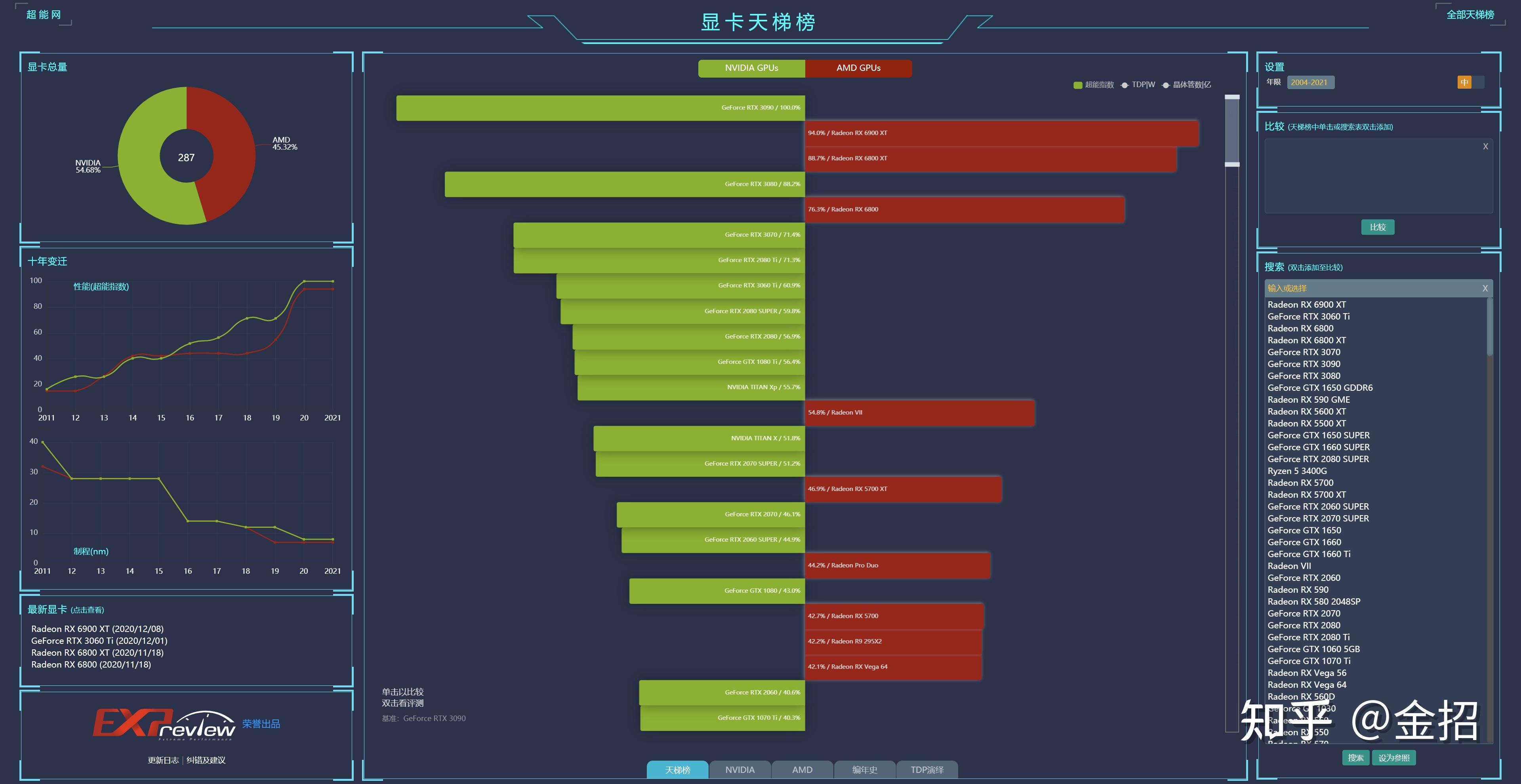Open latest card Radeon RX 6800 (2020/11/18)

pos(91,665)
